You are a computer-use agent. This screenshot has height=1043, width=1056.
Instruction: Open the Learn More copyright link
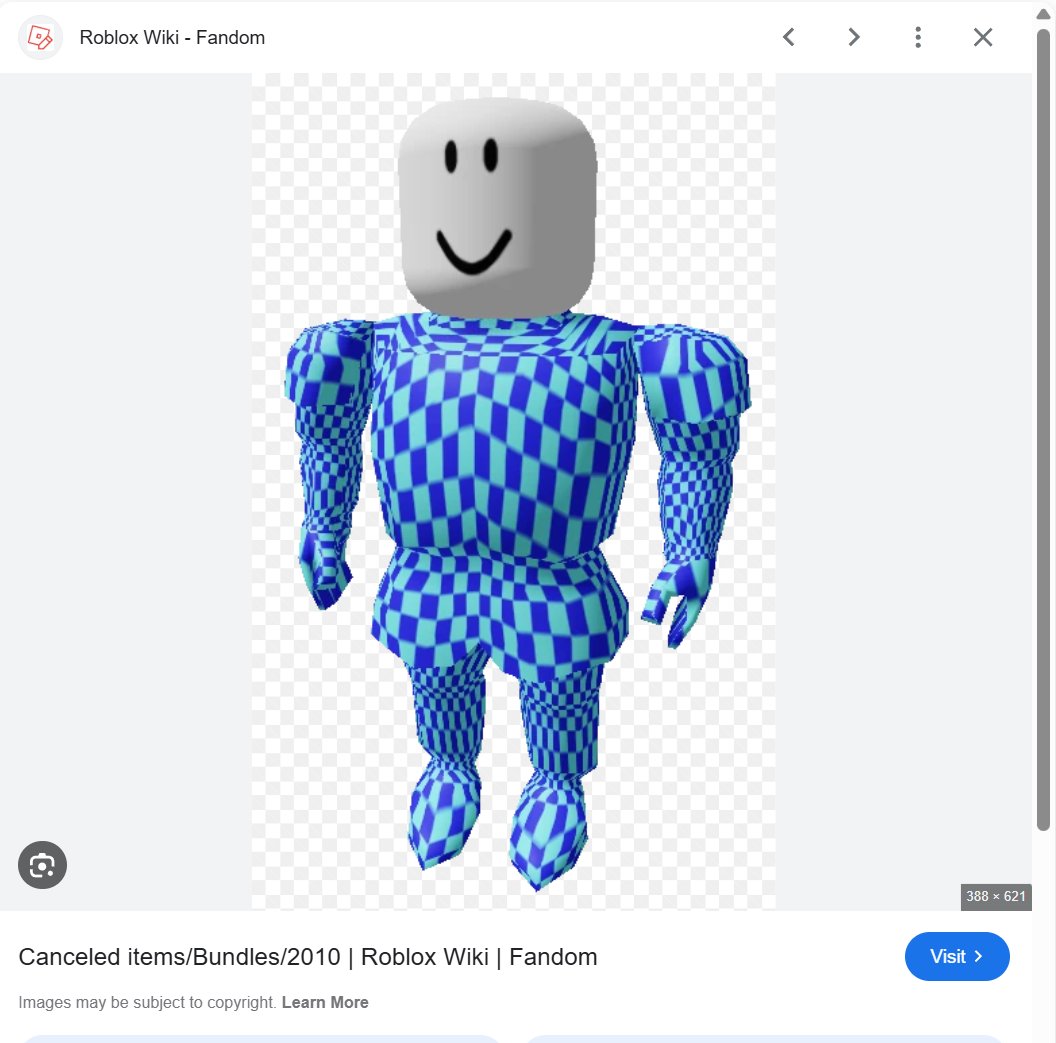pos(325,1002)
